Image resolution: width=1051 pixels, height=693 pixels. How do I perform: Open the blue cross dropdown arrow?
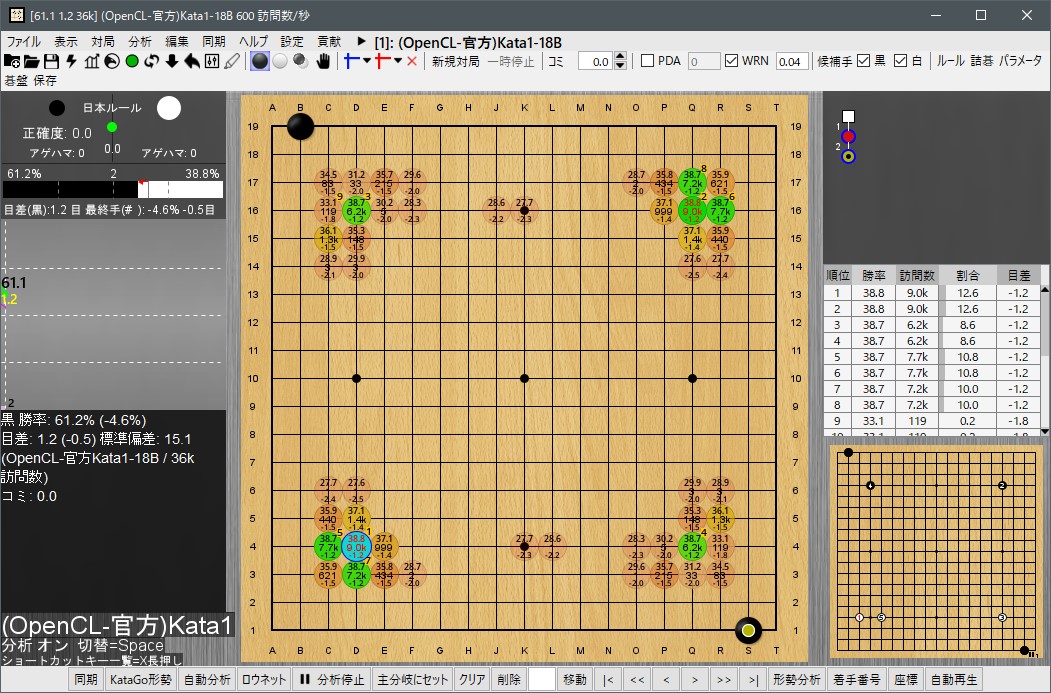coord(367,61)
